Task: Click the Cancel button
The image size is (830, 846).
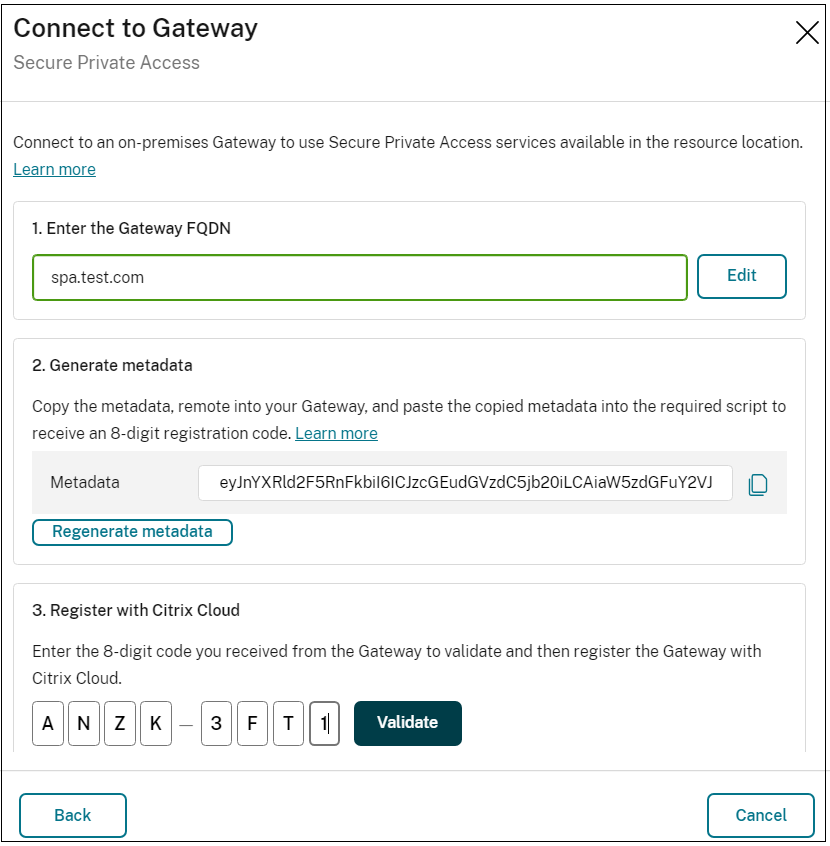Action: [x=760, y=815]
